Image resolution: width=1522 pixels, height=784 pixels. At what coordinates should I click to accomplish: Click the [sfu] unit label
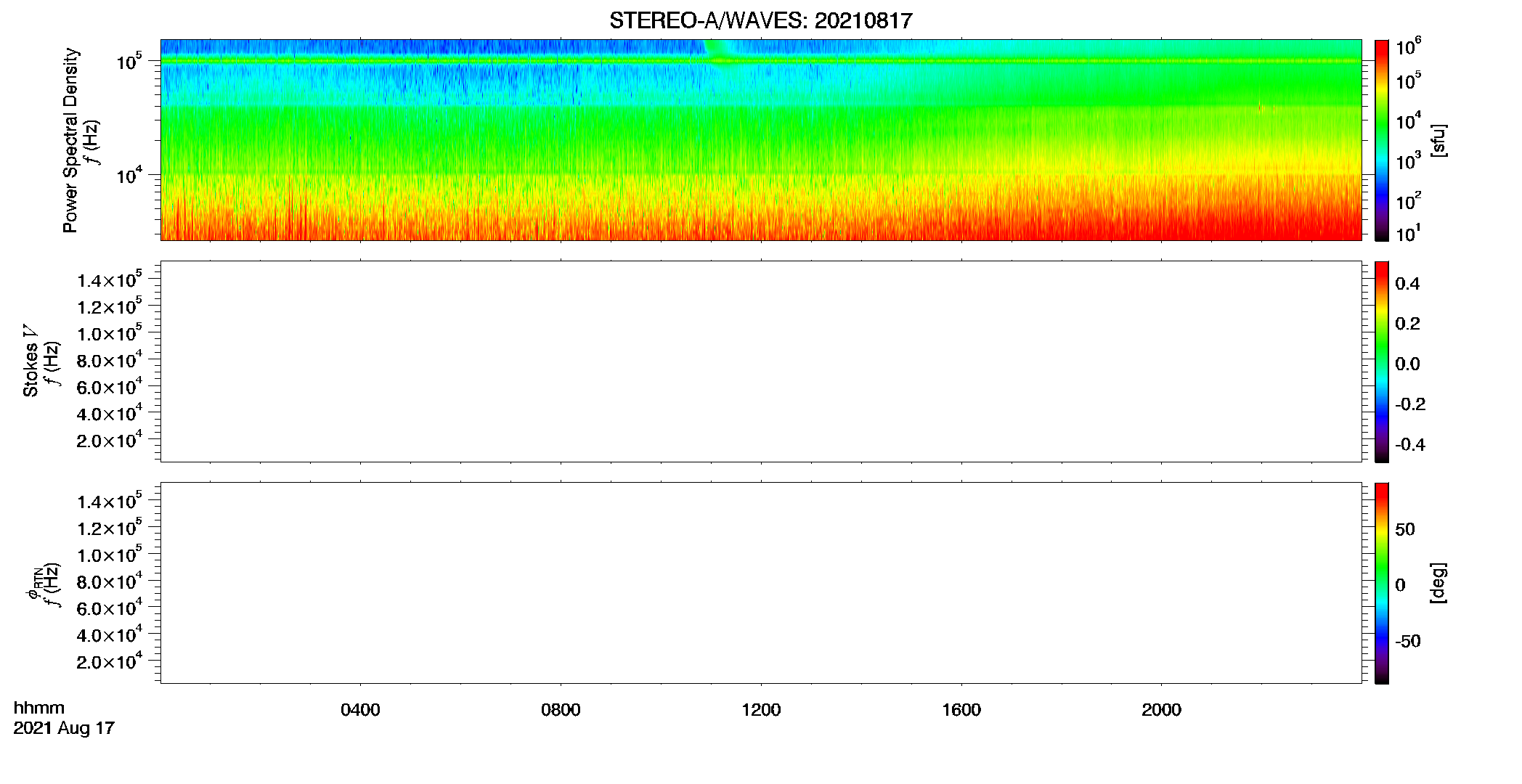point(1438,140)
